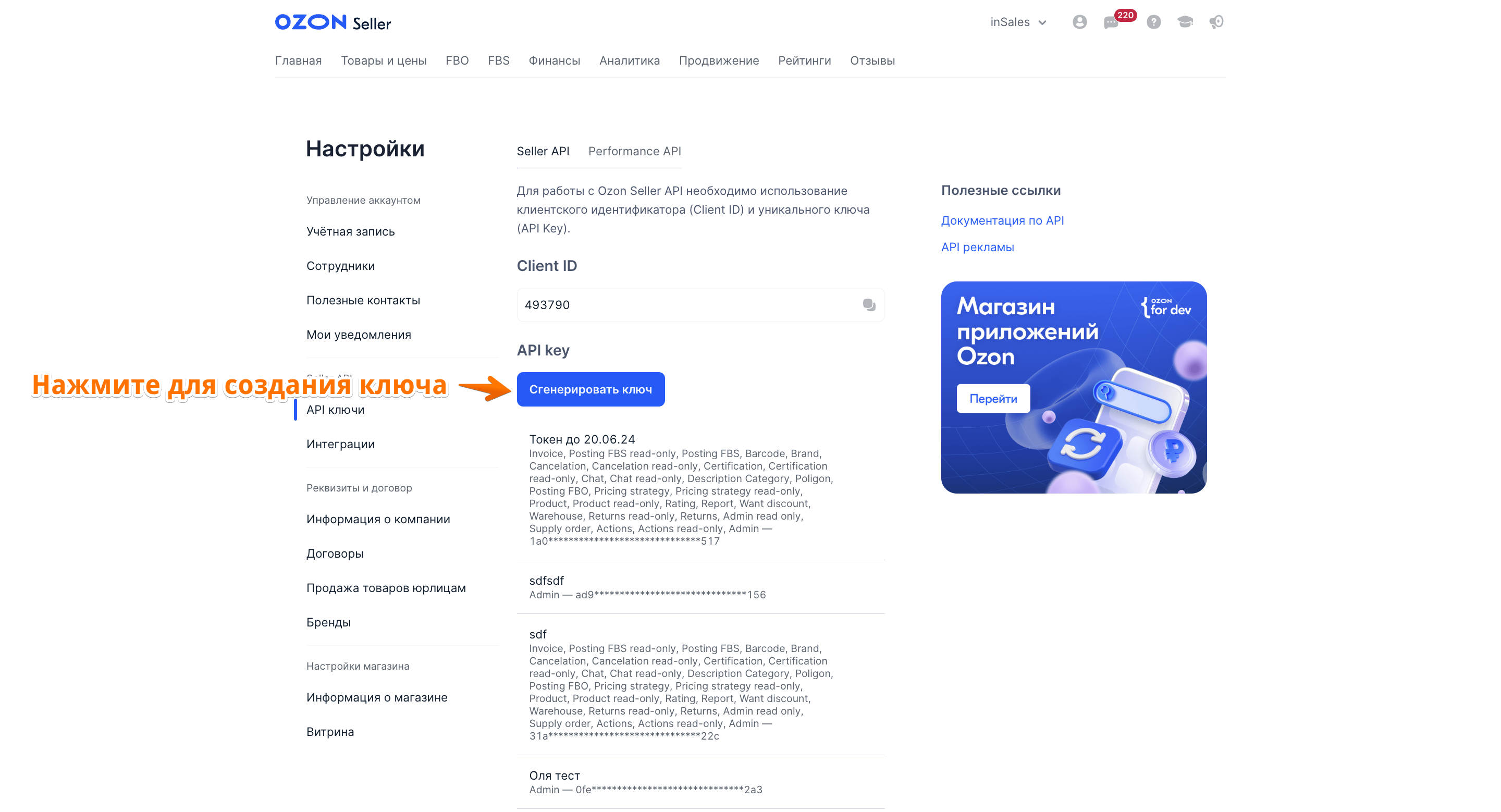Open Сотрудники in the settings sidebar

[340, 266]
